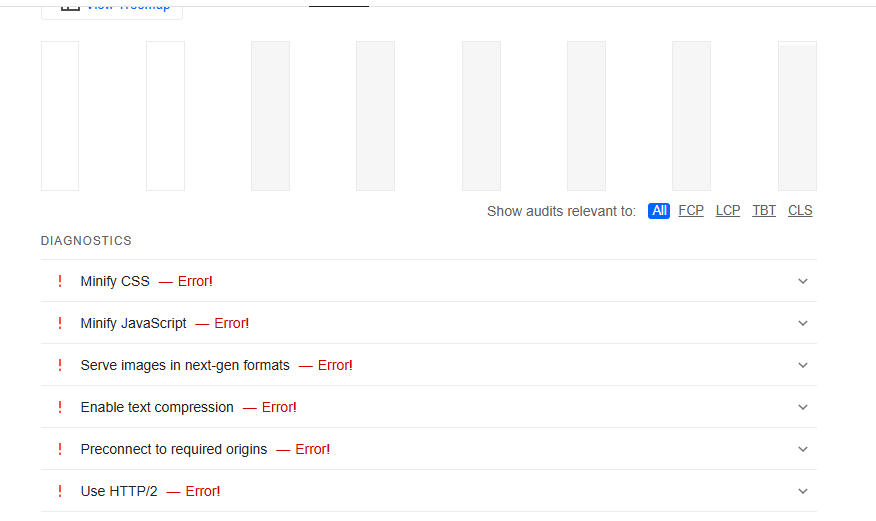The image size is (876, 521).
Task: Expand Enable text compression details chevron
Action: (802, 407)
